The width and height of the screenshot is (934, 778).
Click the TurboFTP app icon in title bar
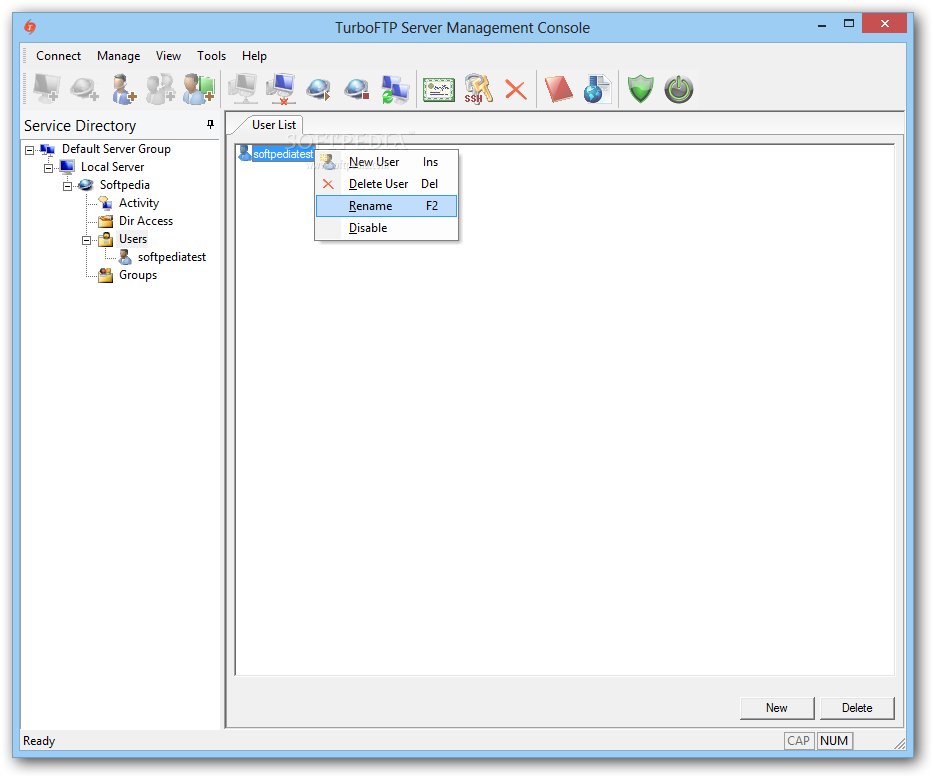(30, 27)
